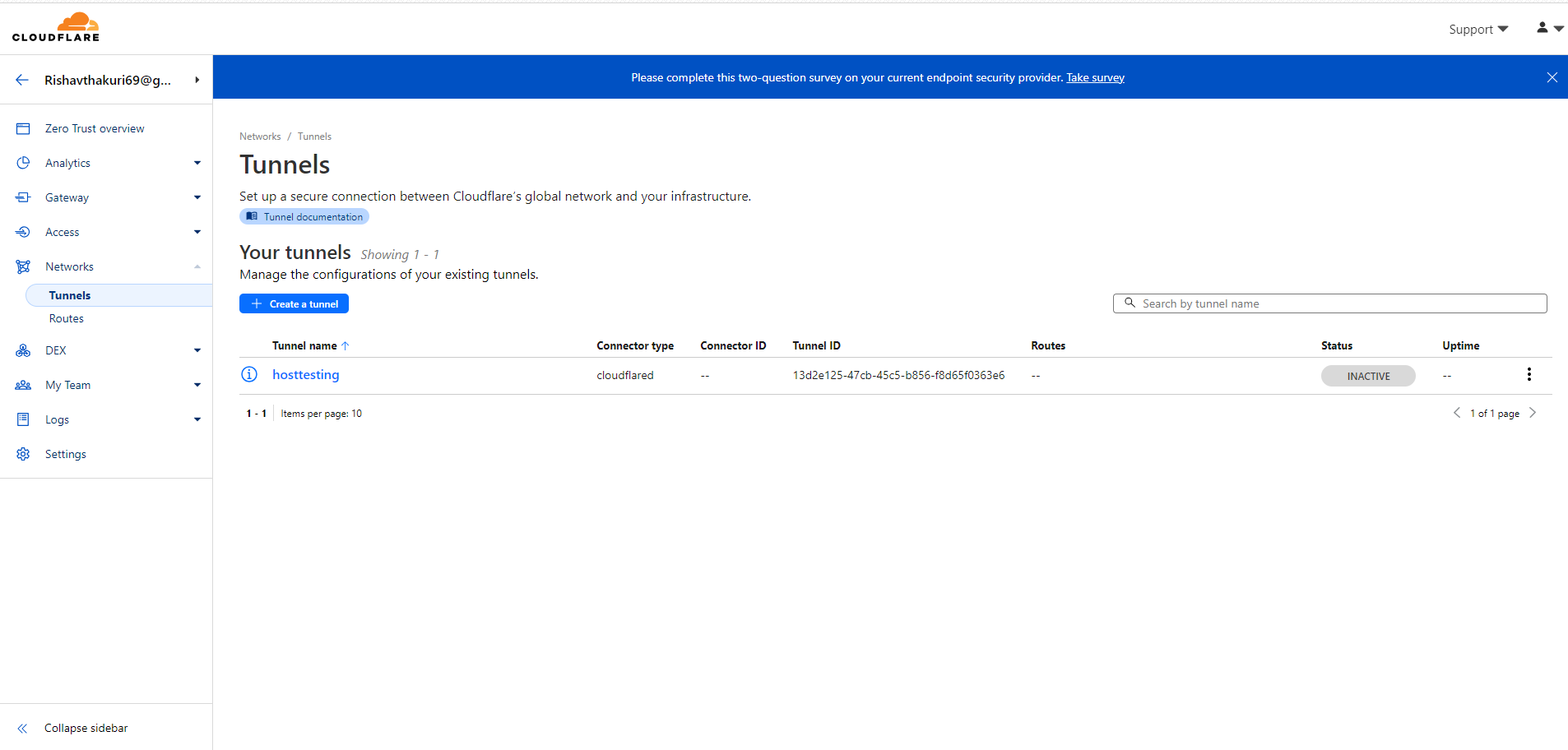
Task: Expand the My Team section
Action: (x=197, y=385)
